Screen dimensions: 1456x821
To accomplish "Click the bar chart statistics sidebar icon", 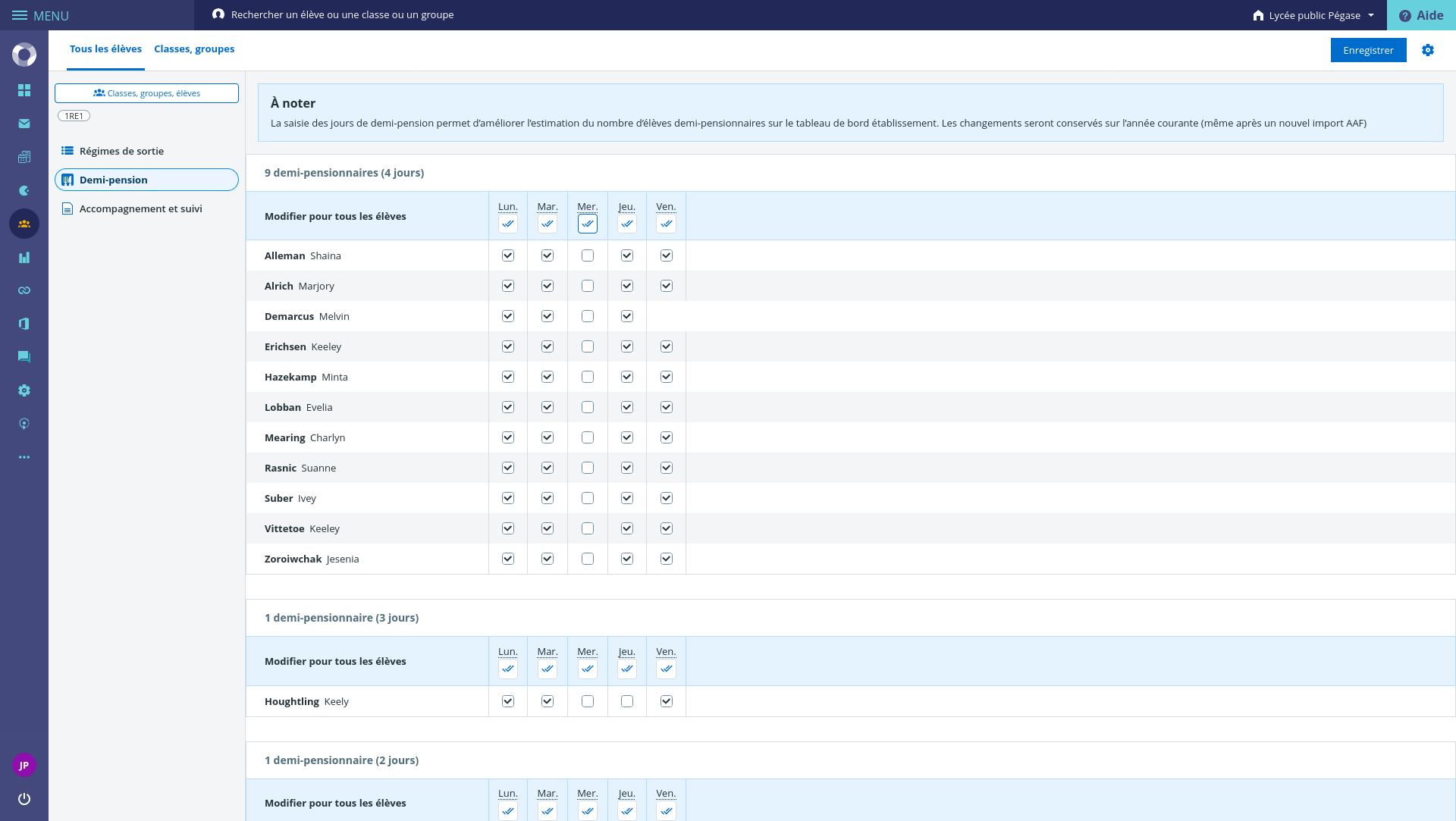I will [24, 258].
